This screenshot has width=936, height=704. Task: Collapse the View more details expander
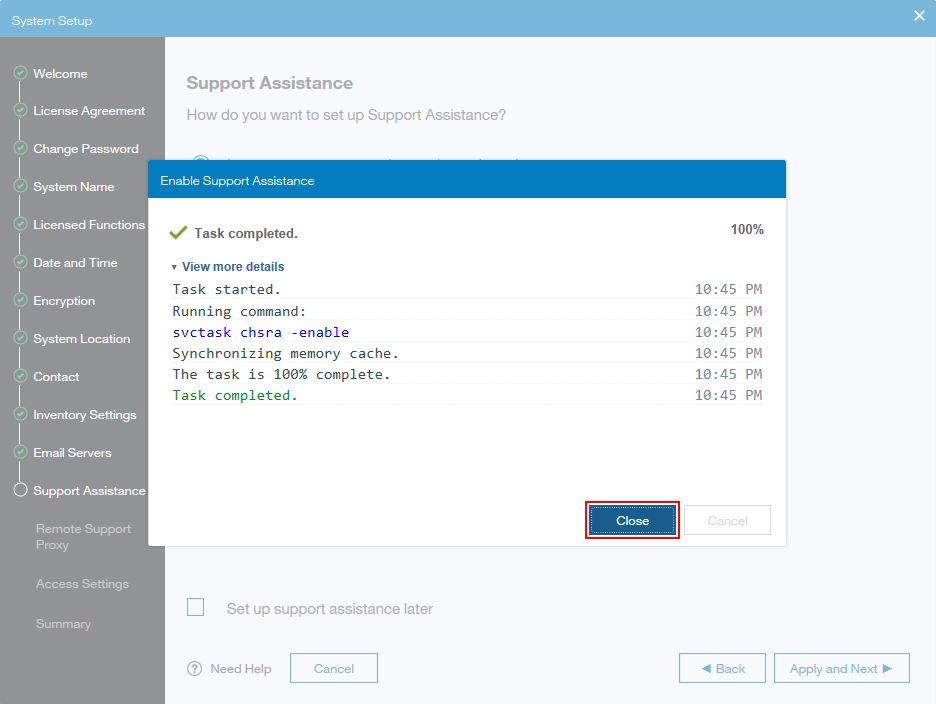coord(227,267)
